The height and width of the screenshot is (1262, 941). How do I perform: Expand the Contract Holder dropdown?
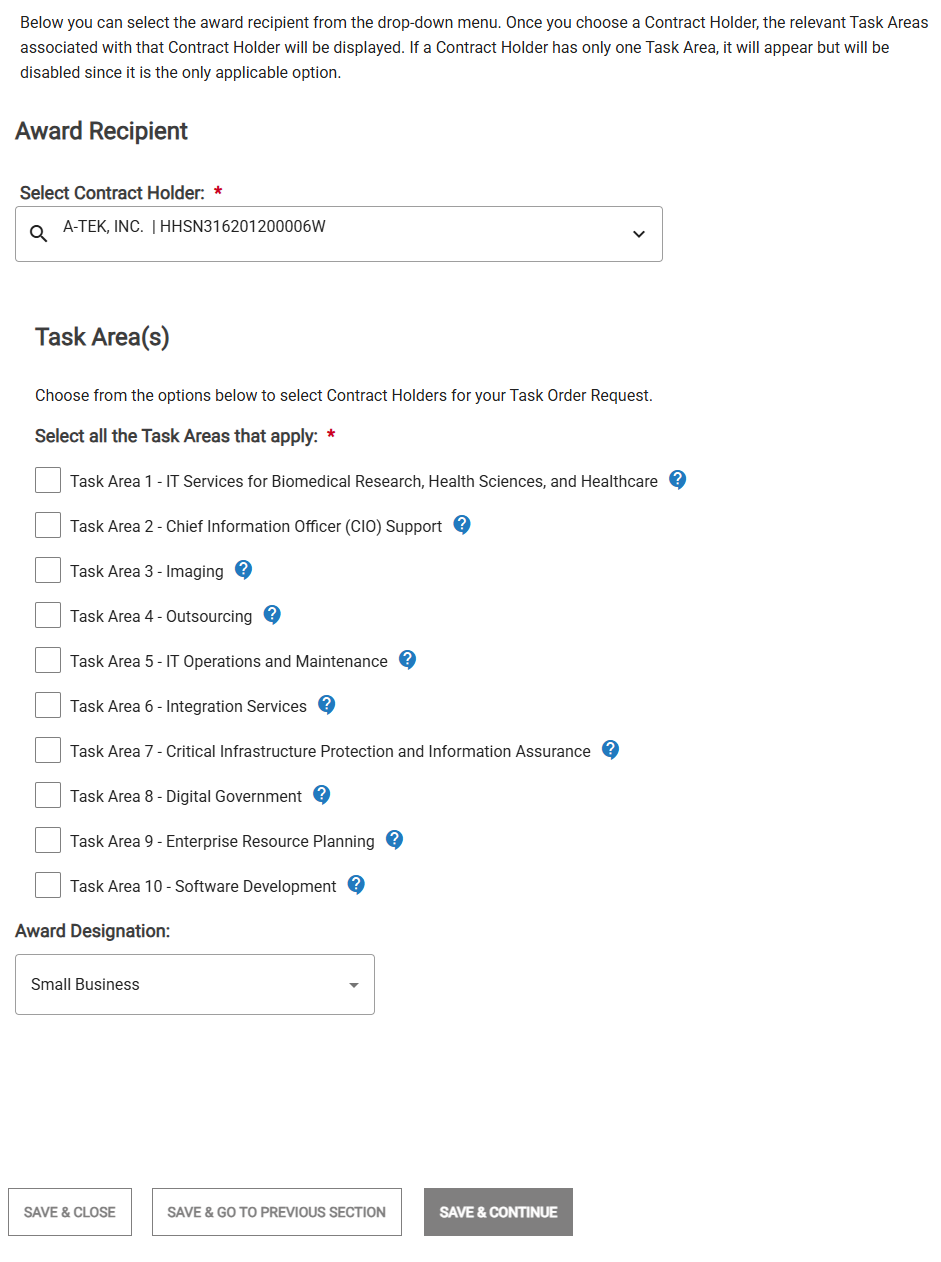pyautogui.click(x=638, y=233)
